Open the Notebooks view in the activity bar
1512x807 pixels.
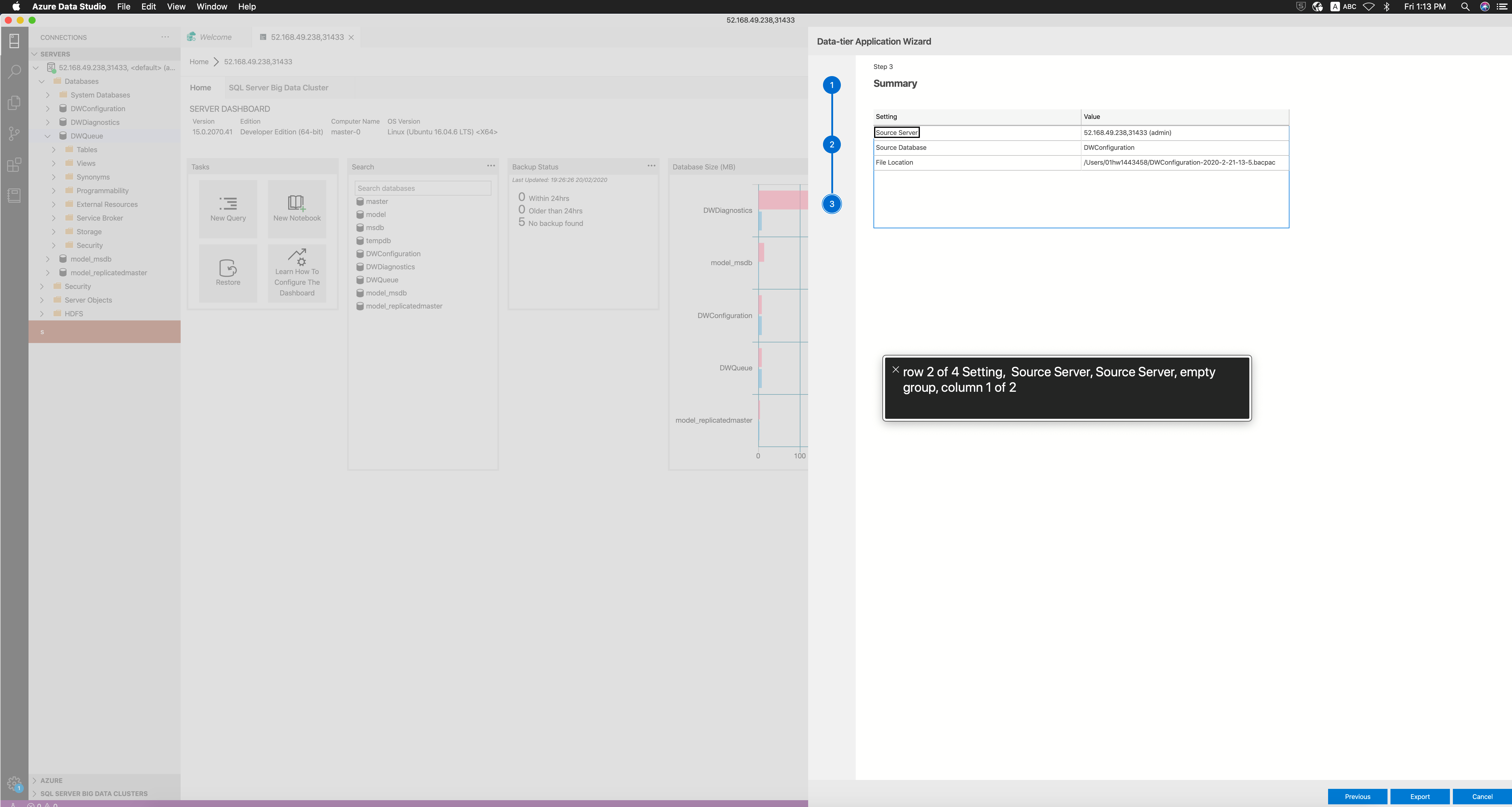click(x=13, y=196)
